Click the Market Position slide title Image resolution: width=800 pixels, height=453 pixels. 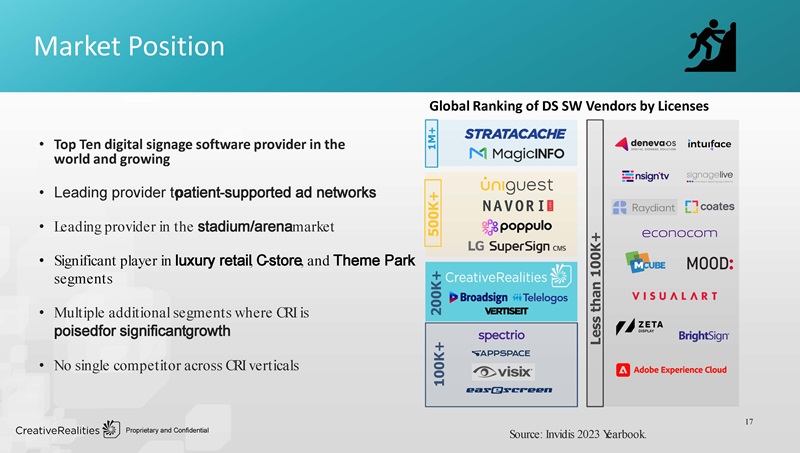tap(129, 46)
